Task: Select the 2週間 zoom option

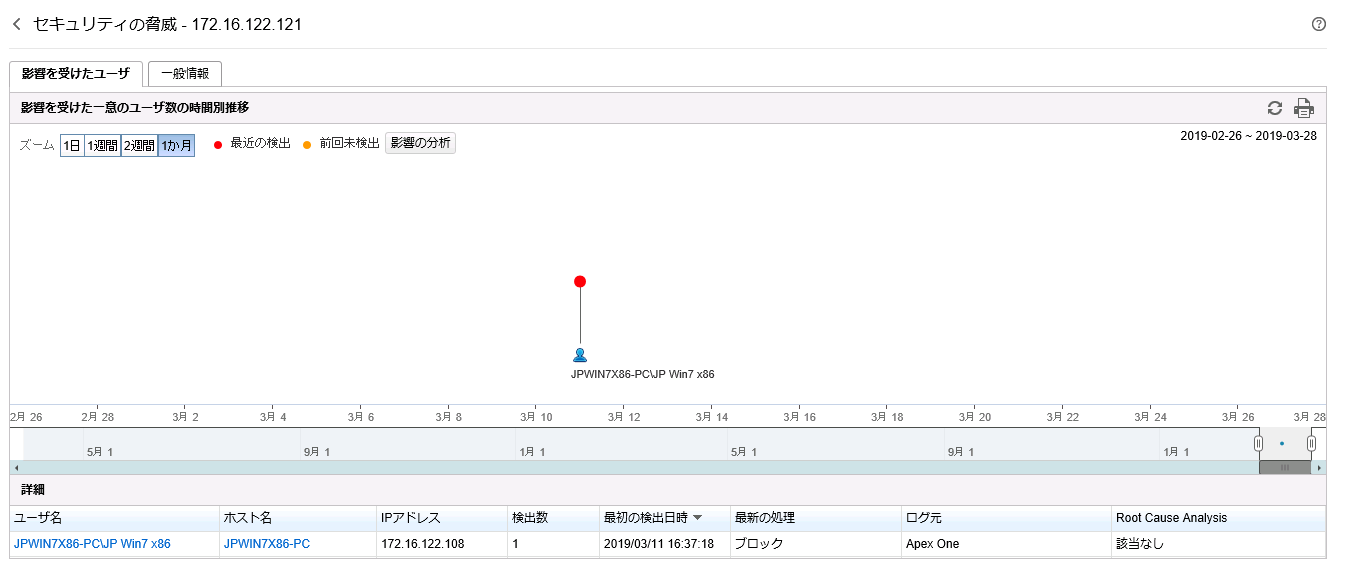Action: click(x=139, y=145)
